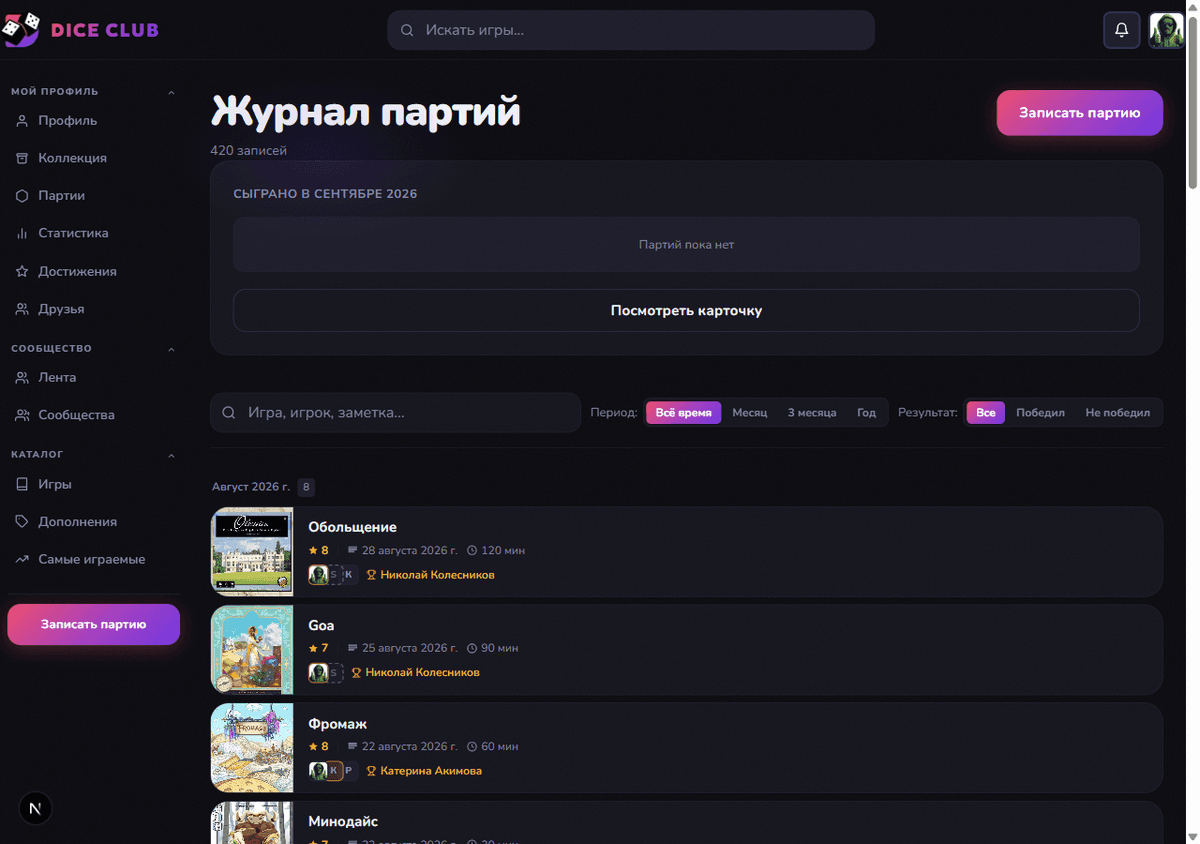Click the top-right Записать партию button
The height and width of the screenshot is (844, 1200).
tap(1080, 113)
